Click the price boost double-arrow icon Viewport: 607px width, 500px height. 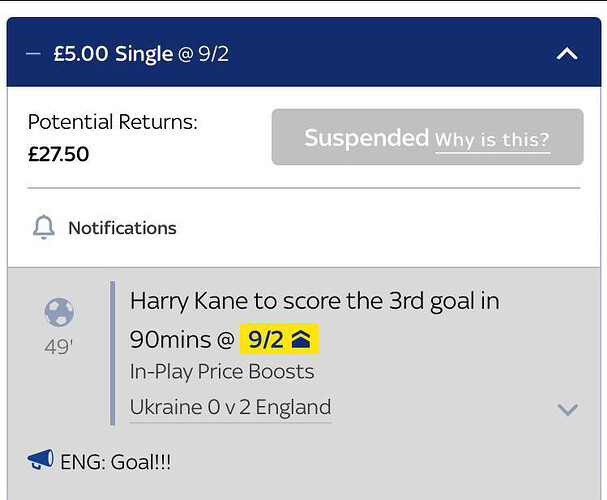[x=301, y=340]
